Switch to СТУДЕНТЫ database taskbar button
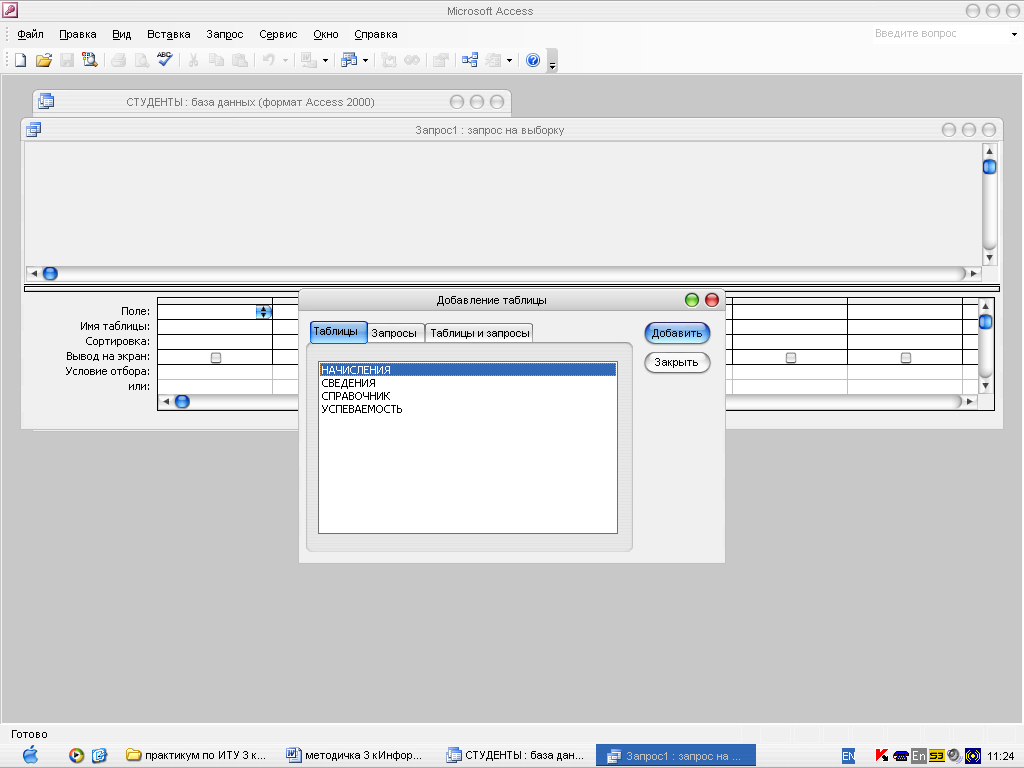 (515, 756)
